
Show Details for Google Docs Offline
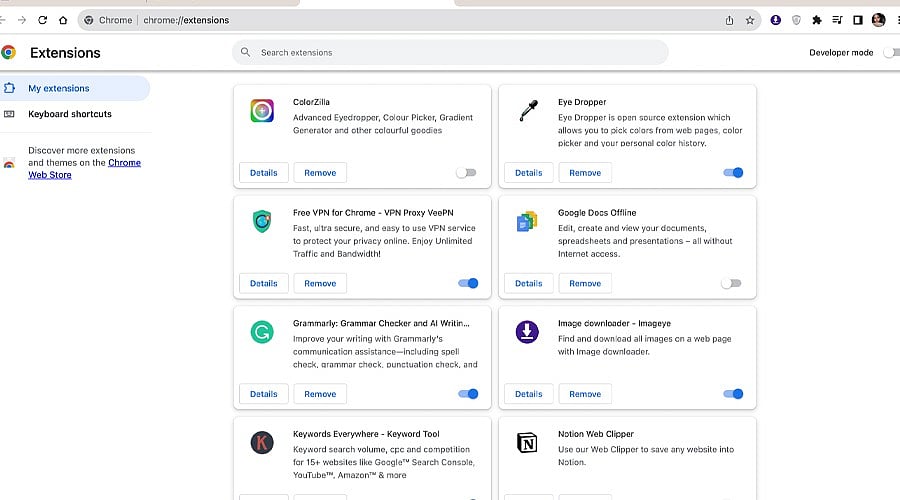(529, 284)
